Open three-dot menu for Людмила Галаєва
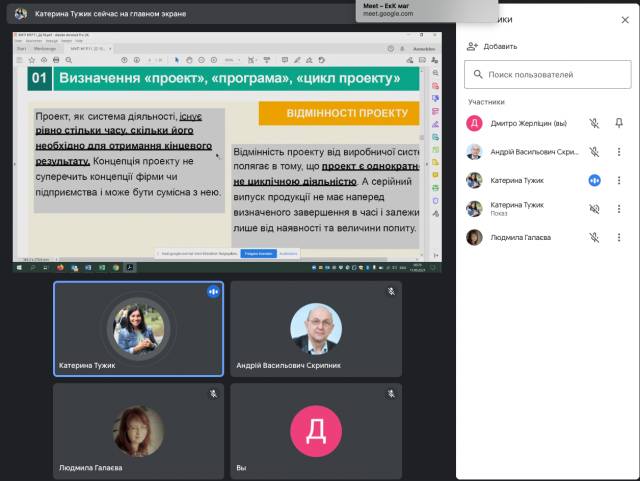This screenshot has width=640, height=481. (x=619, y=237)
